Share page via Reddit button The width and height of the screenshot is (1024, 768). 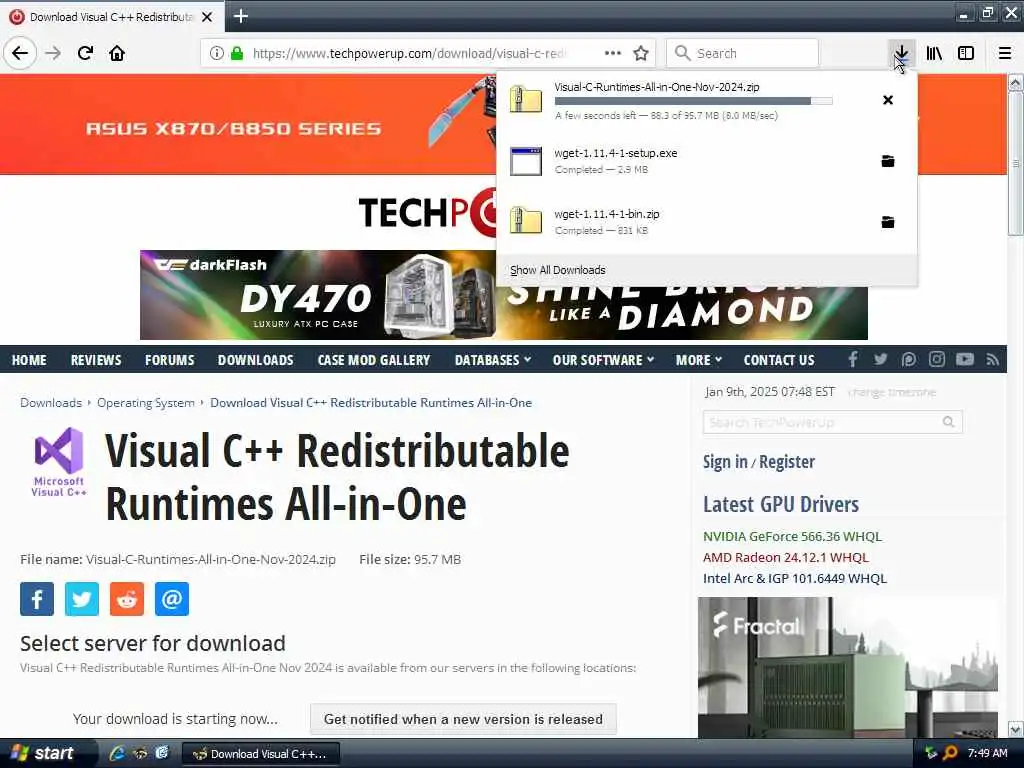coord(127,599)
